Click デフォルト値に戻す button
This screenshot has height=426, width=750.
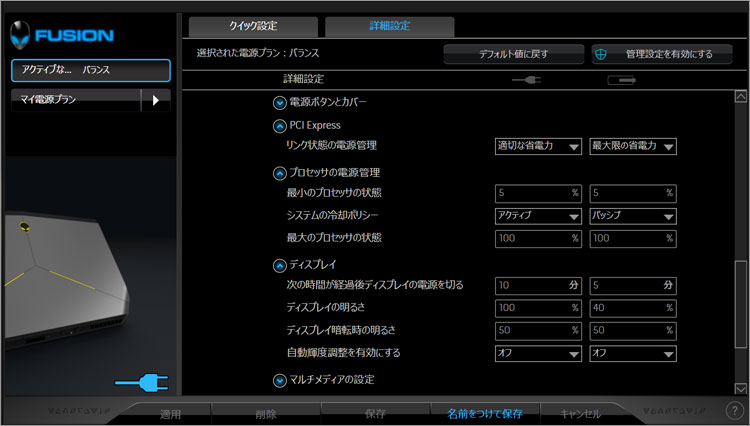click(514, 55)
